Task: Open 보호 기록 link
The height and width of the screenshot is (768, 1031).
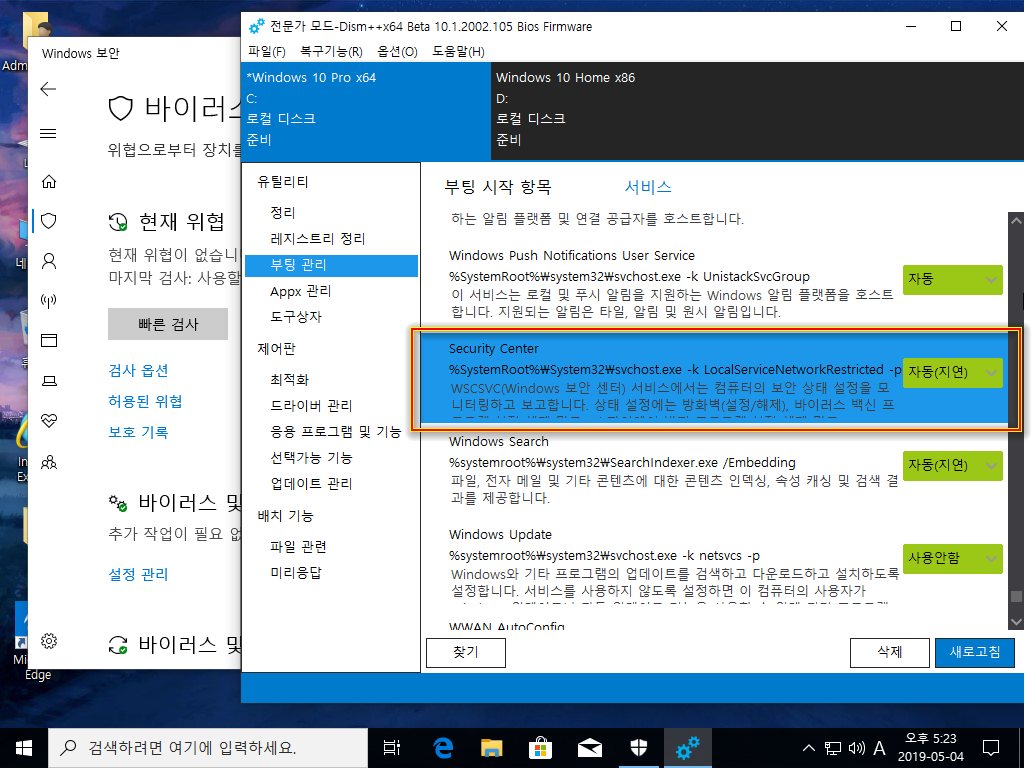Action: 138,432
